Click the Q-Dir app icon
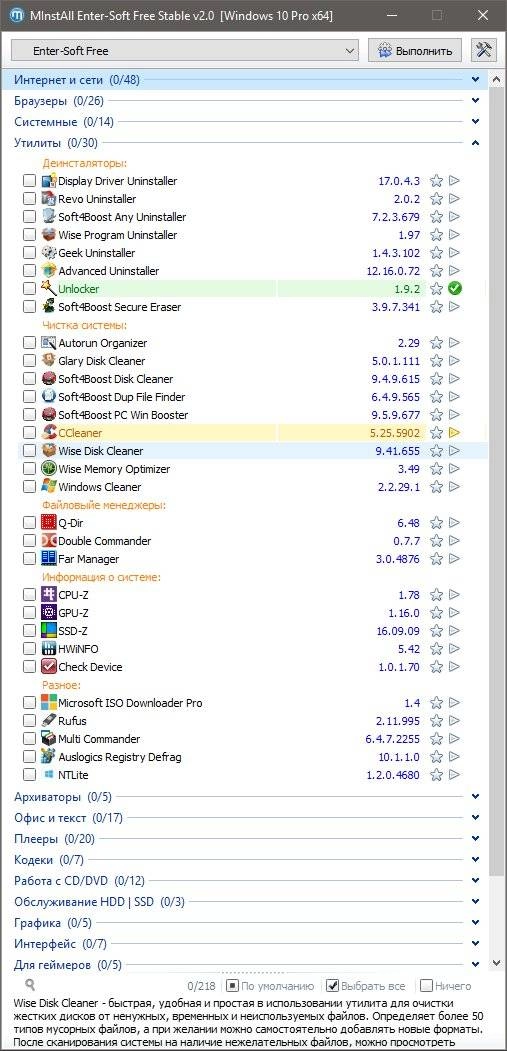 49,523
